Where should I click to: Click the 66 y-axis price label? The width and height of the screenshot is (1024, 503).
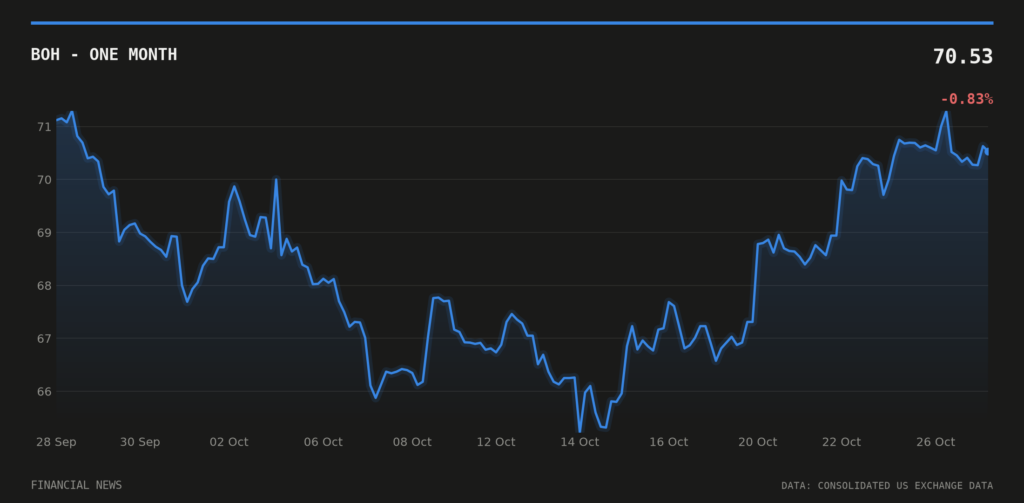[44, 391]
